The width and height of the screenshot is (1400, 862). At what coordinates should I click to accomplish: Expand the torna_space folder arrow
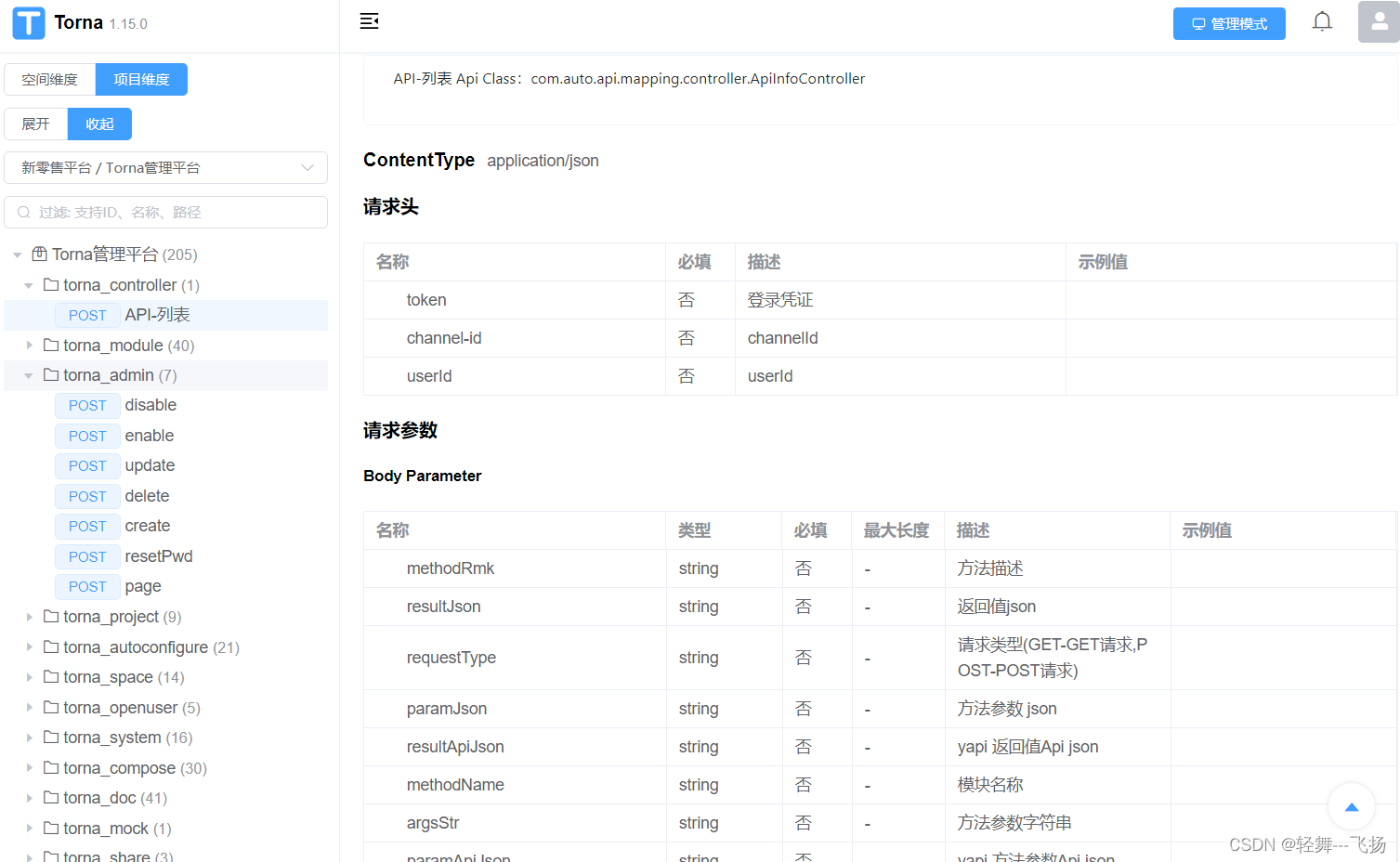(29, 677)
